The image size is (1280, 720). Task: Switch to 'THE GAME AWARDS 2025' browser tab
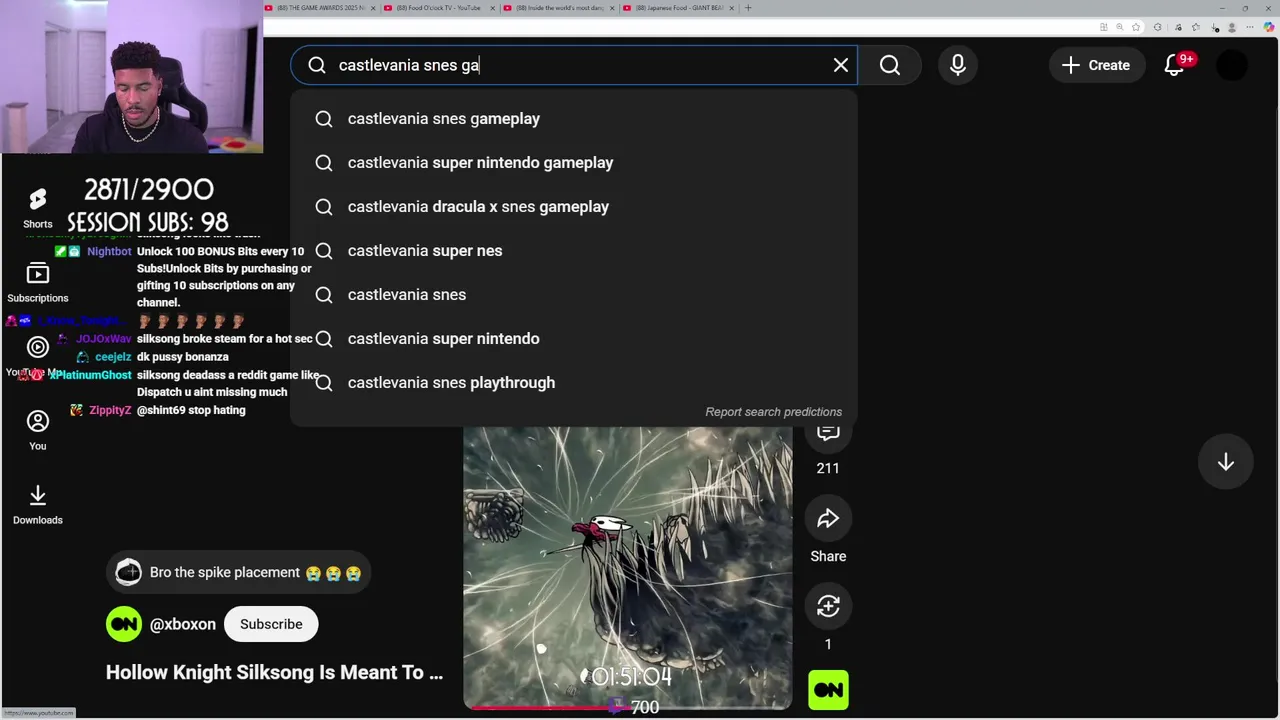pyautogui.click(x=320, y=8)
